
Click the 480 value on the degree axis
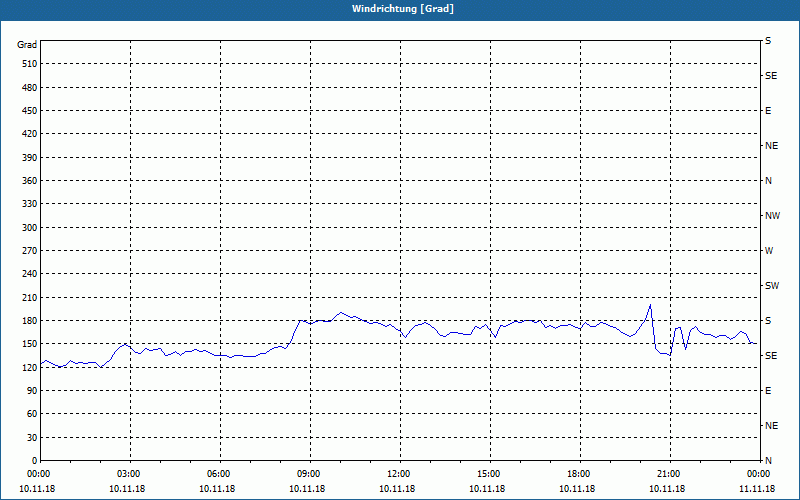point(30,88)
